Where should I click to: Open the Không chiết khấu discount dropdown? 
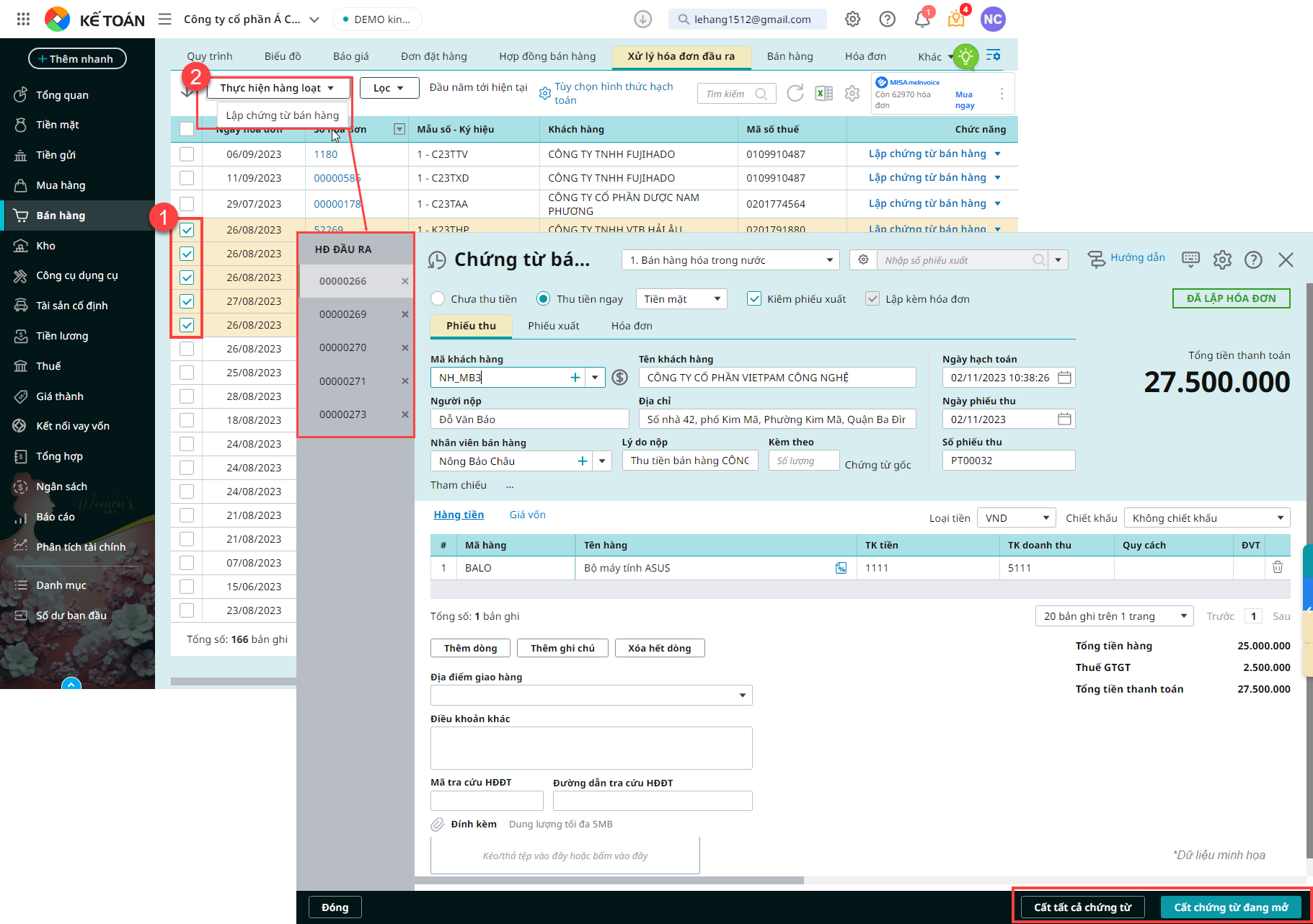coord(1206,518)
